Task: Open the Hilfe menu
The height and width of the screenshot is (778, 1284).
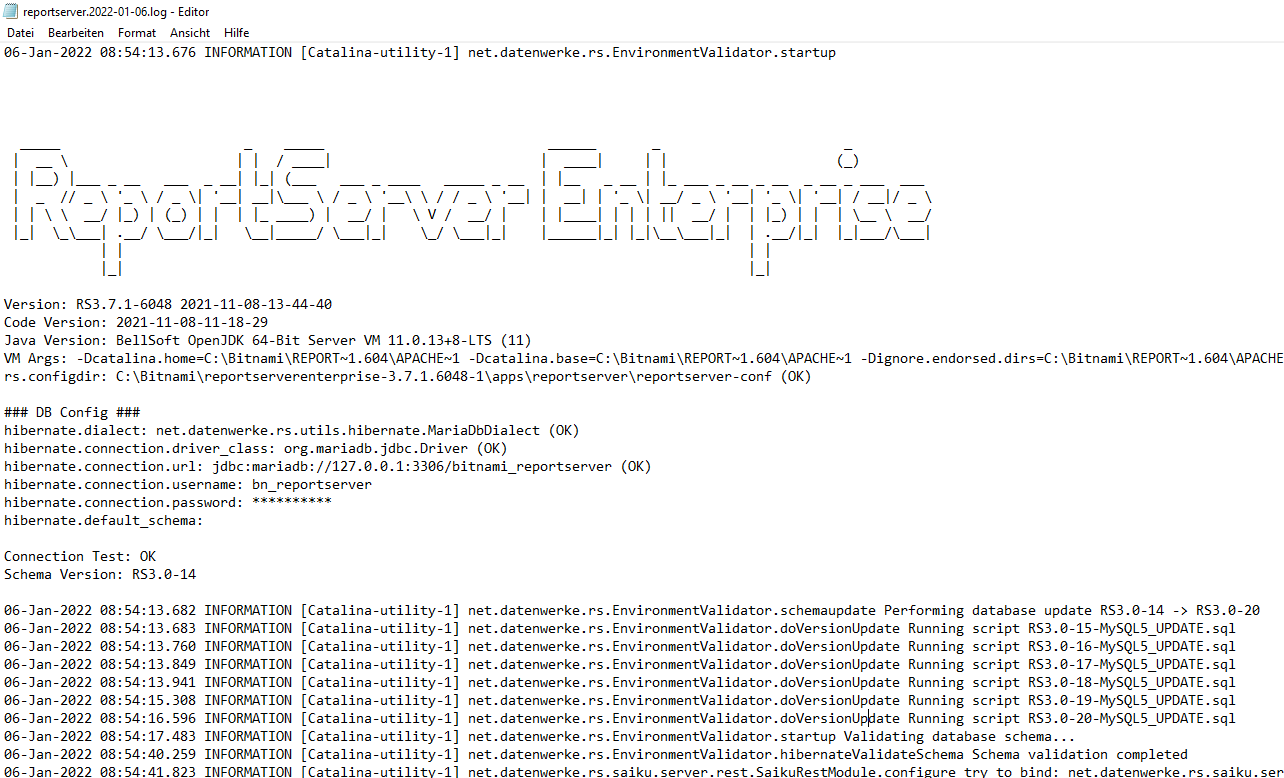Action: click(237, 33)
